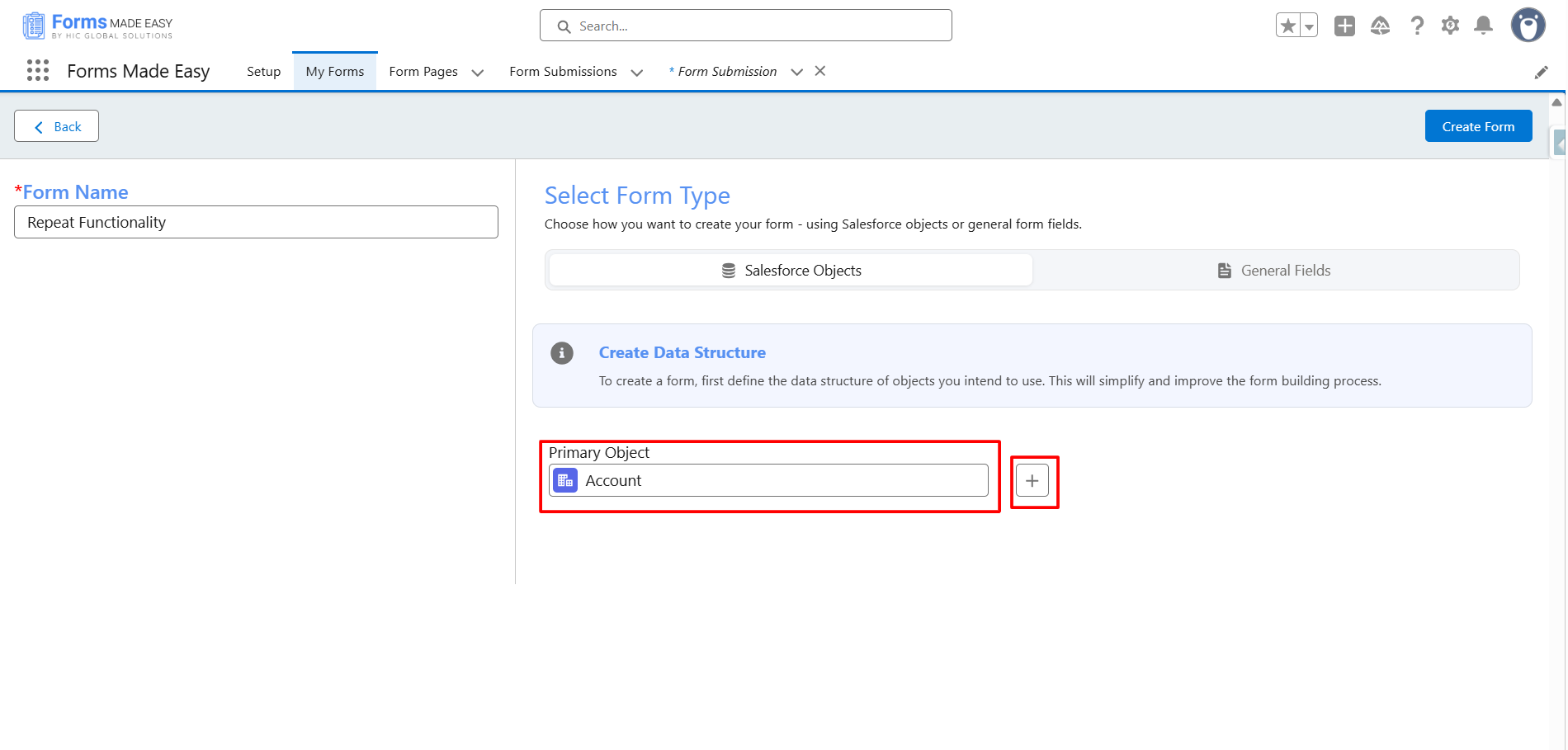
Task: Expand the Form Pages tab dropdown
Action: [x=478, y=73]
